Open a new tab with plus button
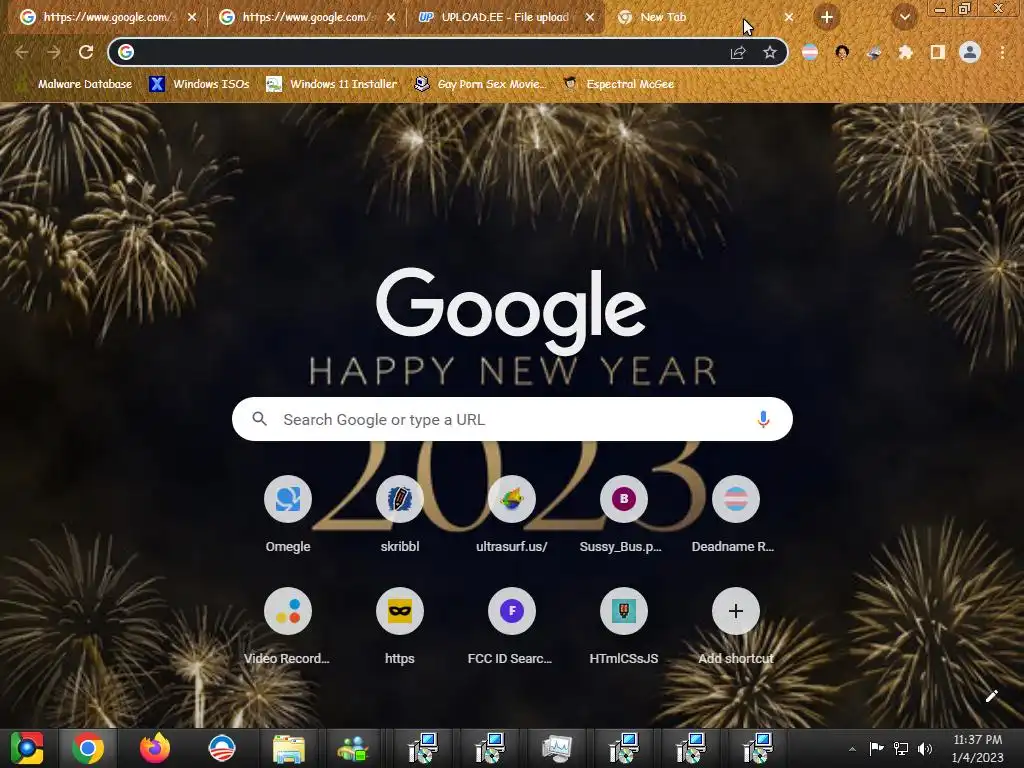1024x768 pixels. pyautogui.click(x=827, y=18)
